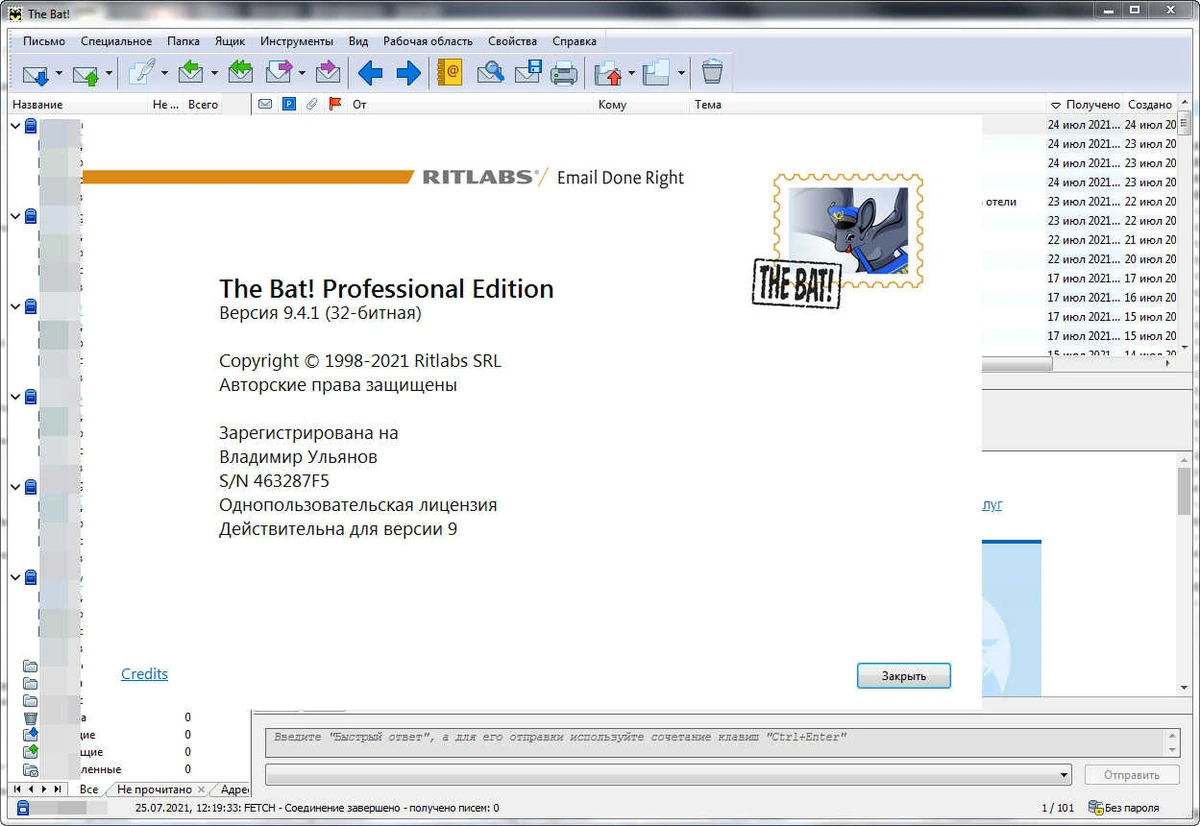Click the paperclip attachment column header
This screenshot has width=1200, height=826.
311,104
